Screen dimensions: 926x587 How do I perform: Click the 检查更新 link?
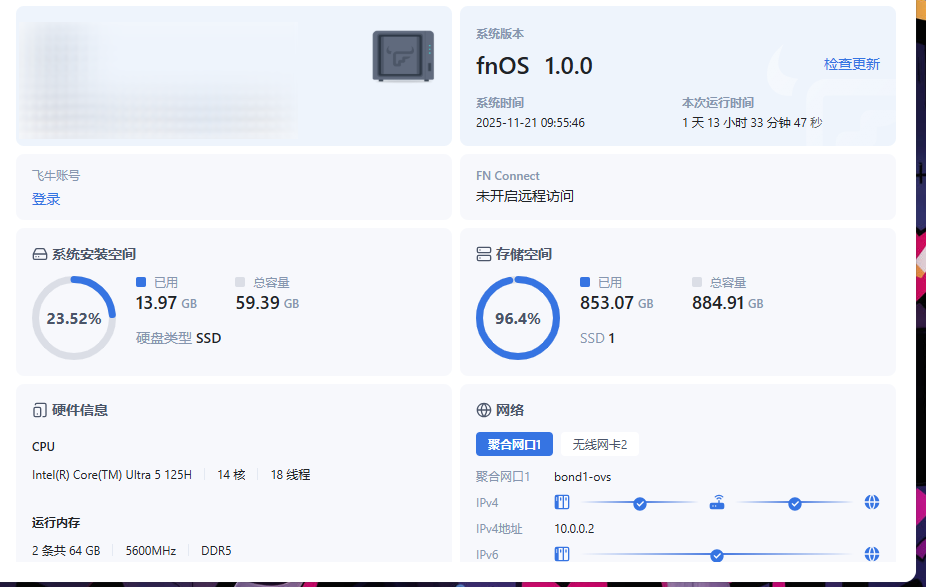click(852, 64)
